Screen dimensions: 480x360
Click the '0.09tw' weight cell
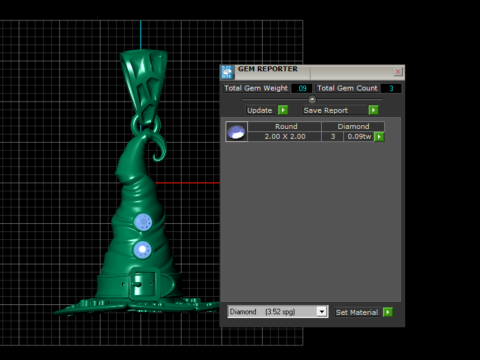point(359,137)
